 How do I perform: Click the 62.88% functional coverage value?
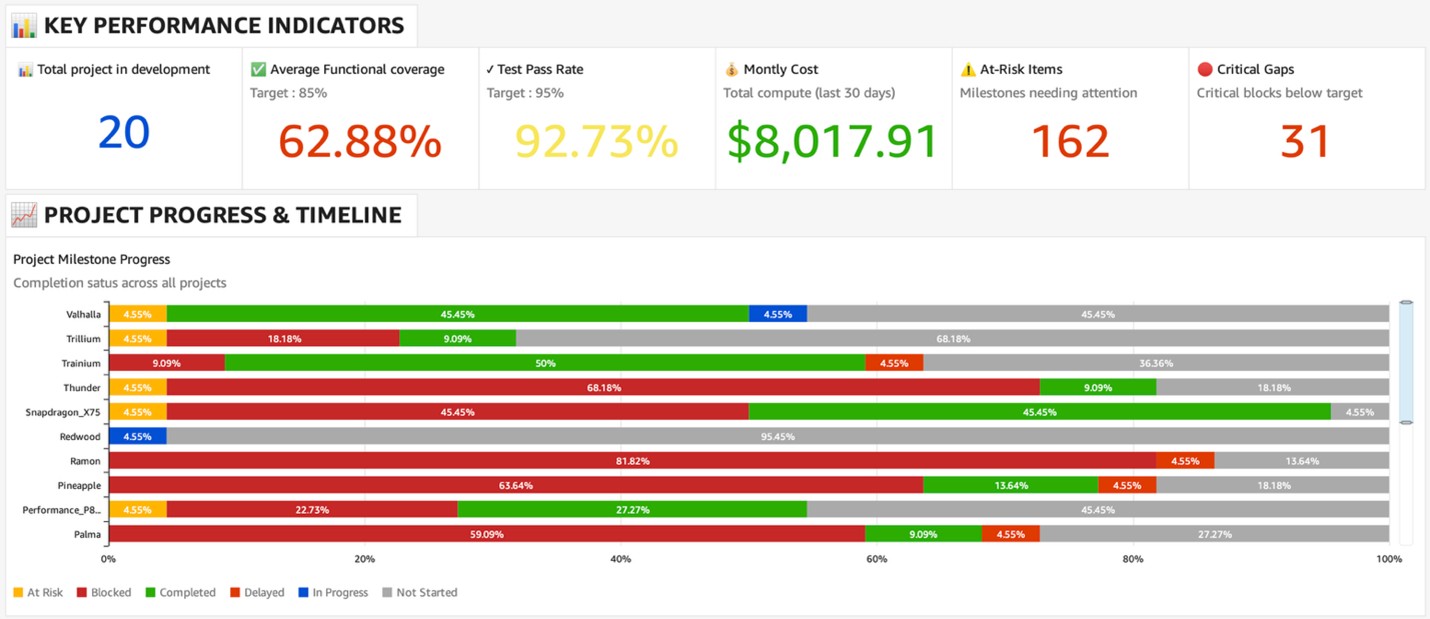(x=360, y=141)
